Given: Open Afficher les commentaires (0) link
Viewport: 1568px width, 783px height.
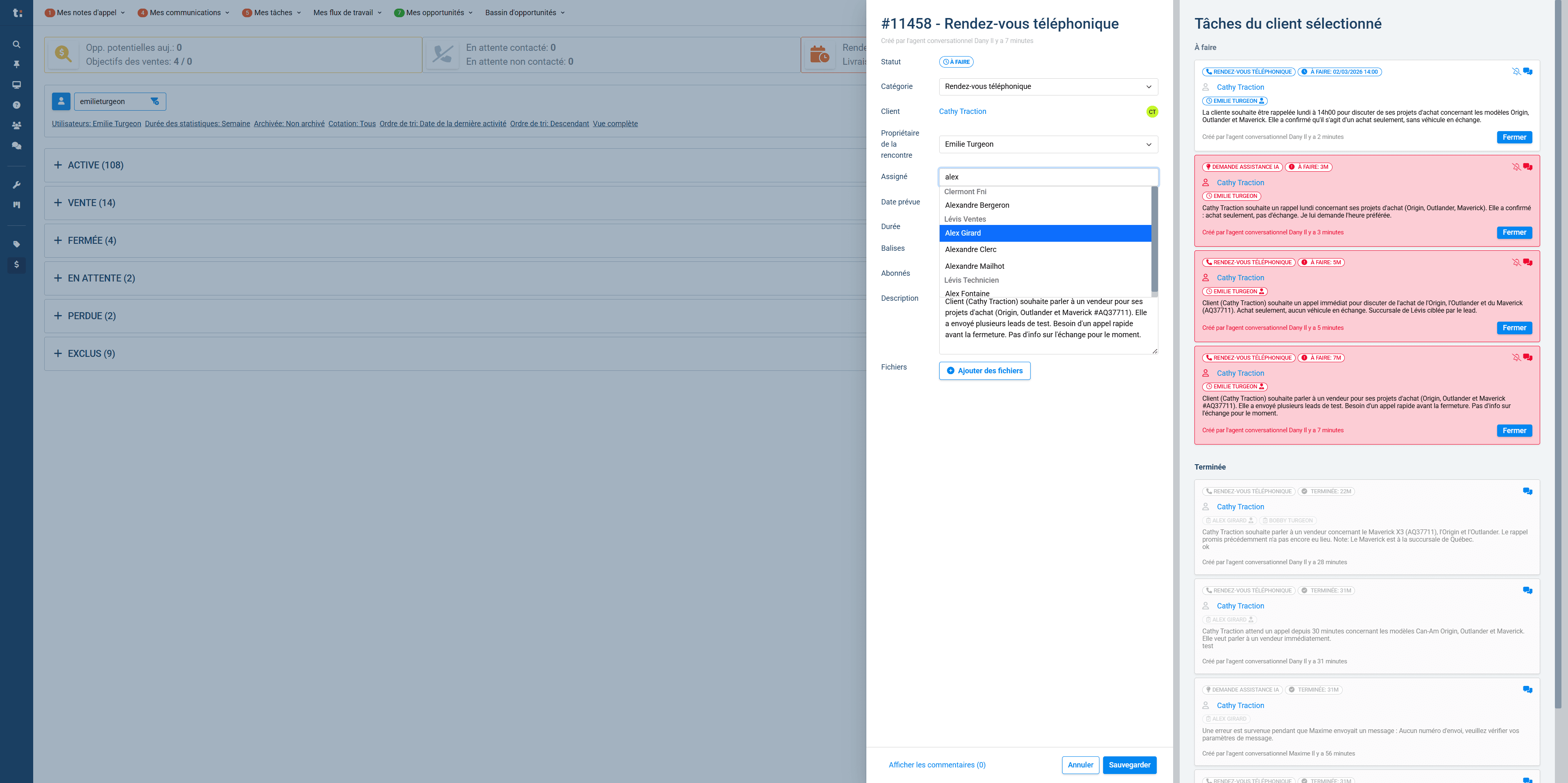Looking at the screenshot, I should click(x=937, y=765).
